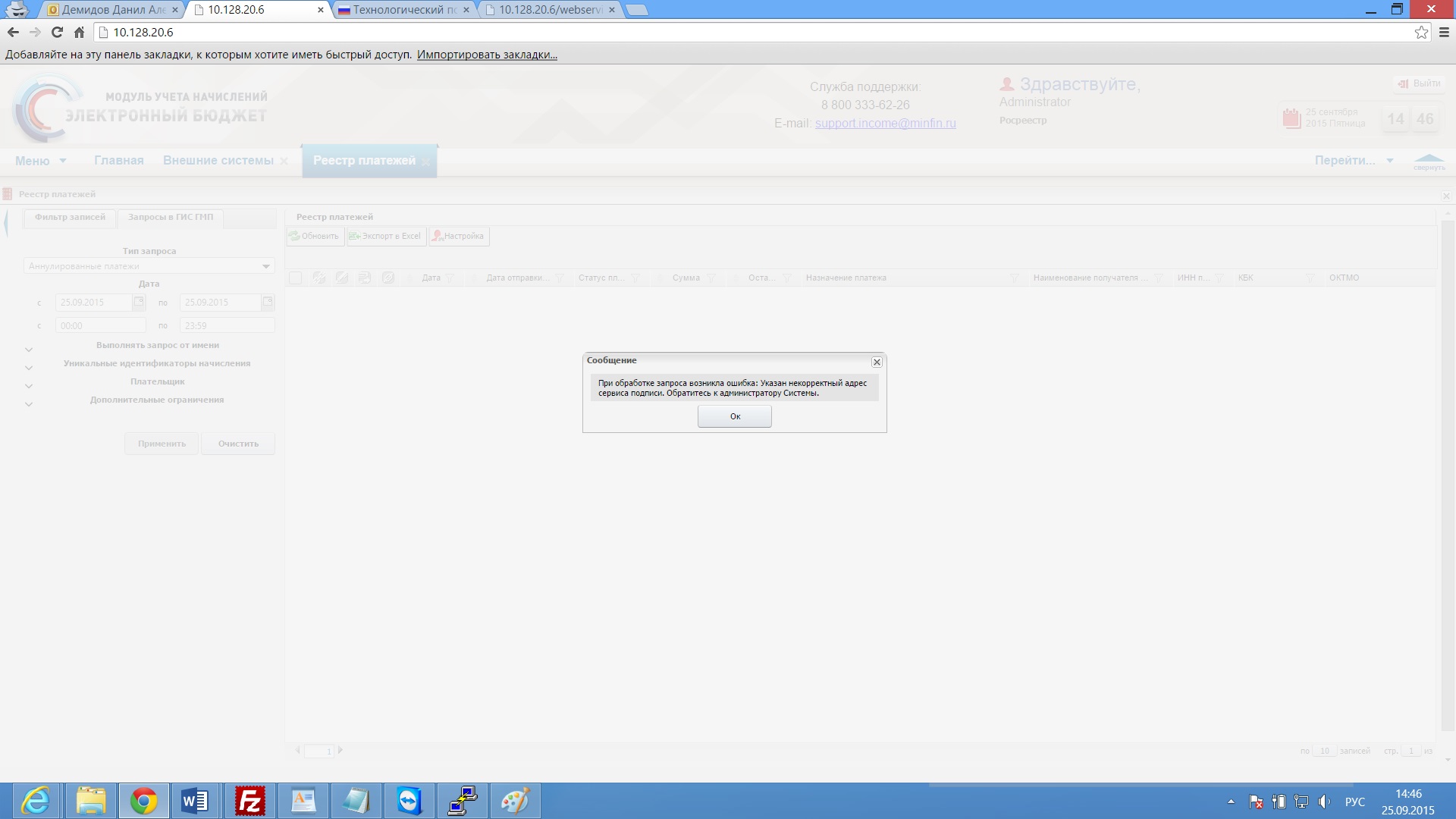Image resolution: width=1456 pixels, height=819 pixels.
Task: Close the Реестр платежей panel
Action: pyautogui.click(x=1446, y=196)
